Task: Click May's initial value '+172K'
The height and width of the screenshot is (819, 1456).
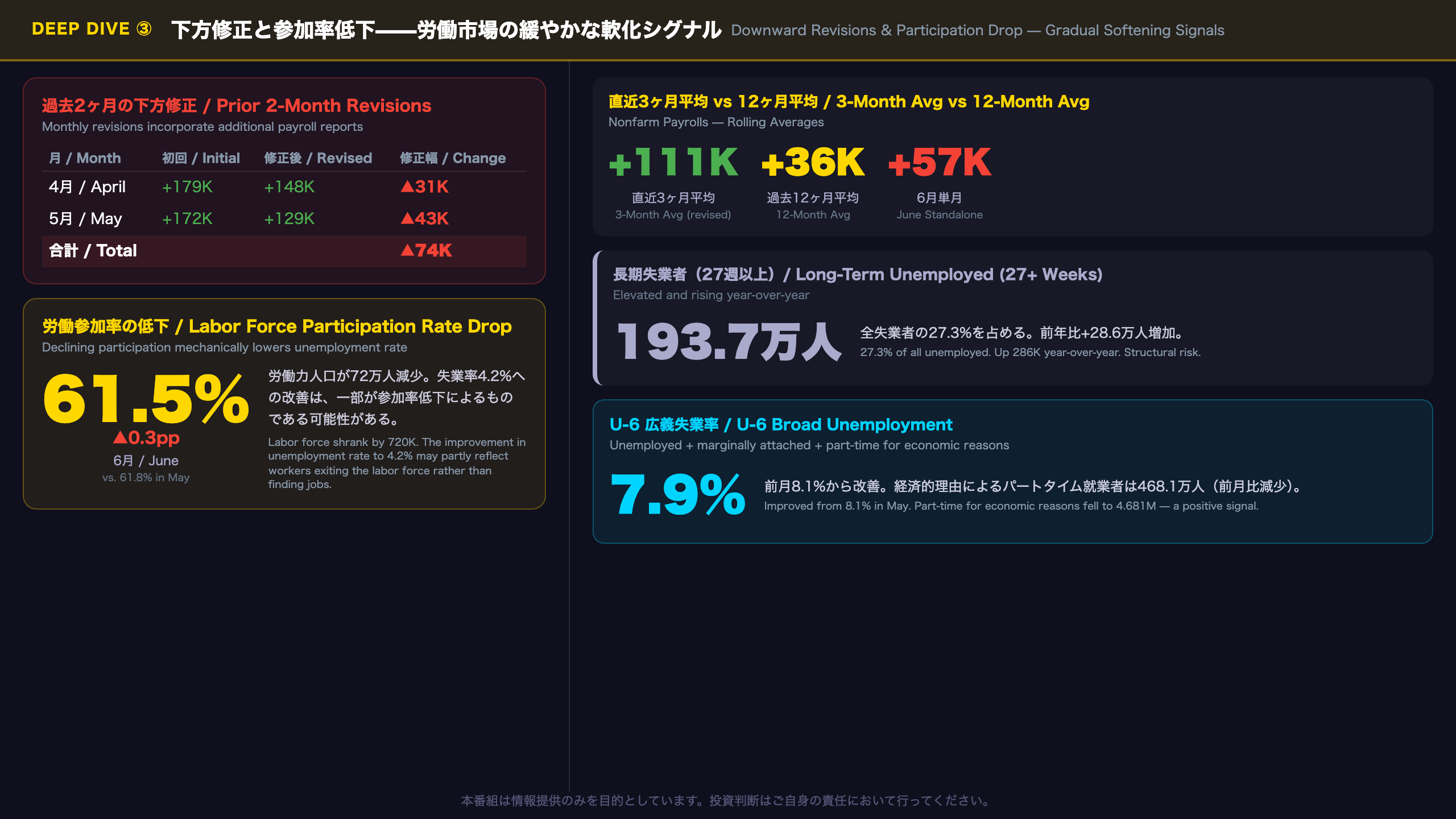Action: (x=187, y=218)
